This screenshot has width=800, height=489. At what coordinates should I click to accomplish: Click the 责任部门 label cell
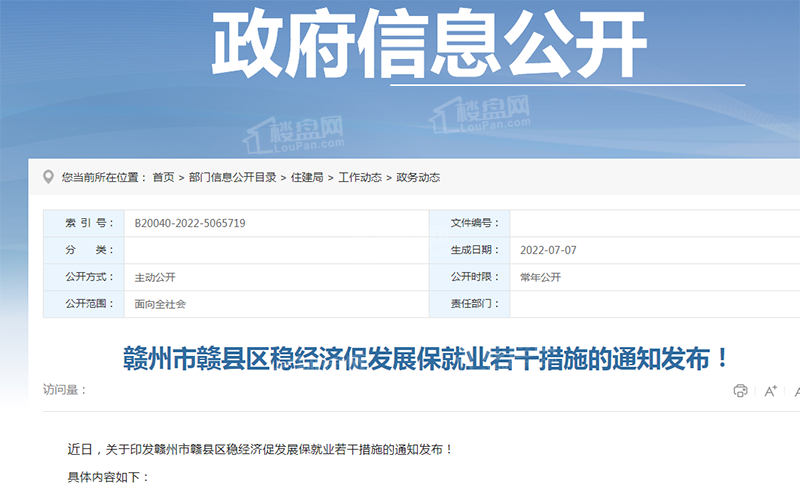[470, 304]
